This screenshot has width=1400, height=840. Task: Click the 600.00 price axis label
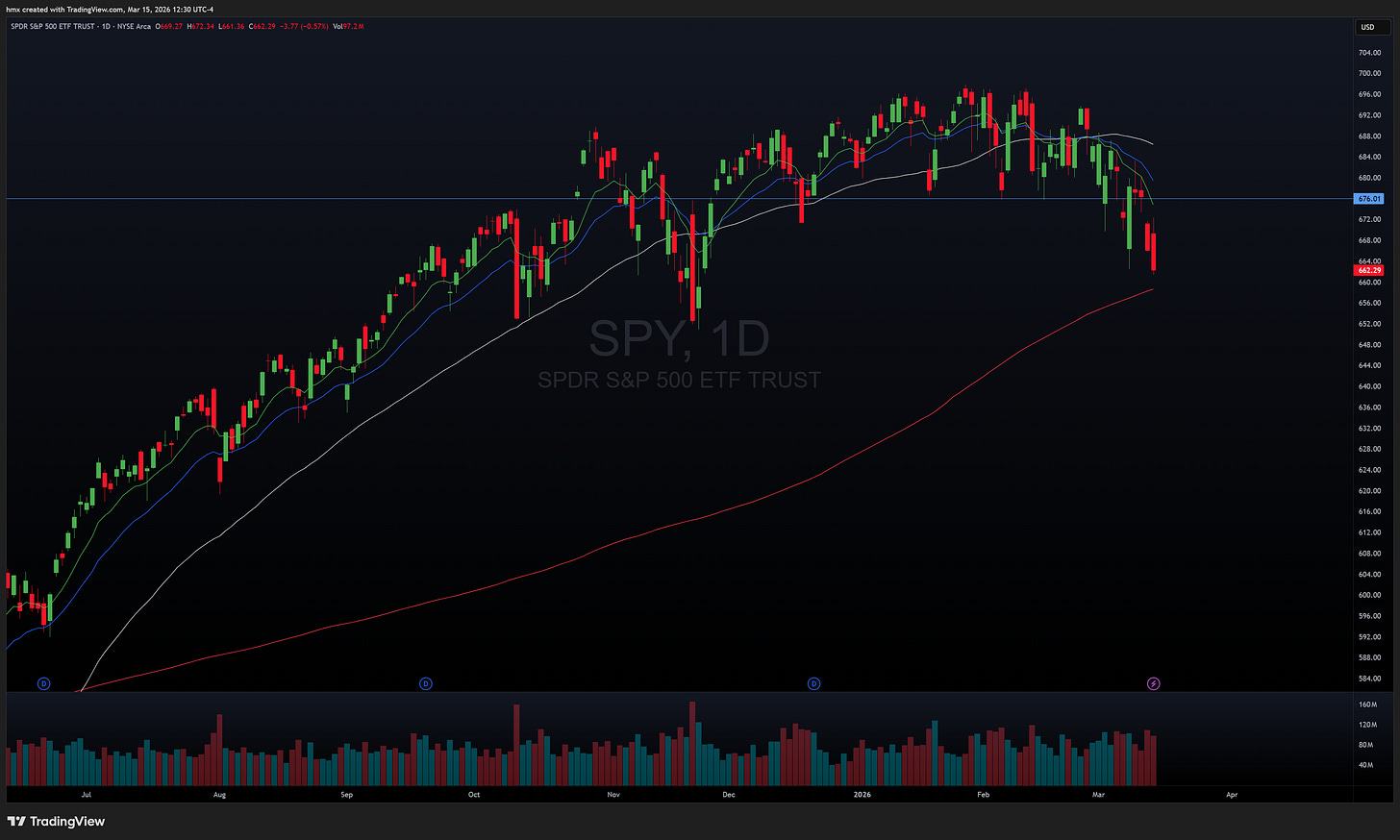pos(1369,595)
